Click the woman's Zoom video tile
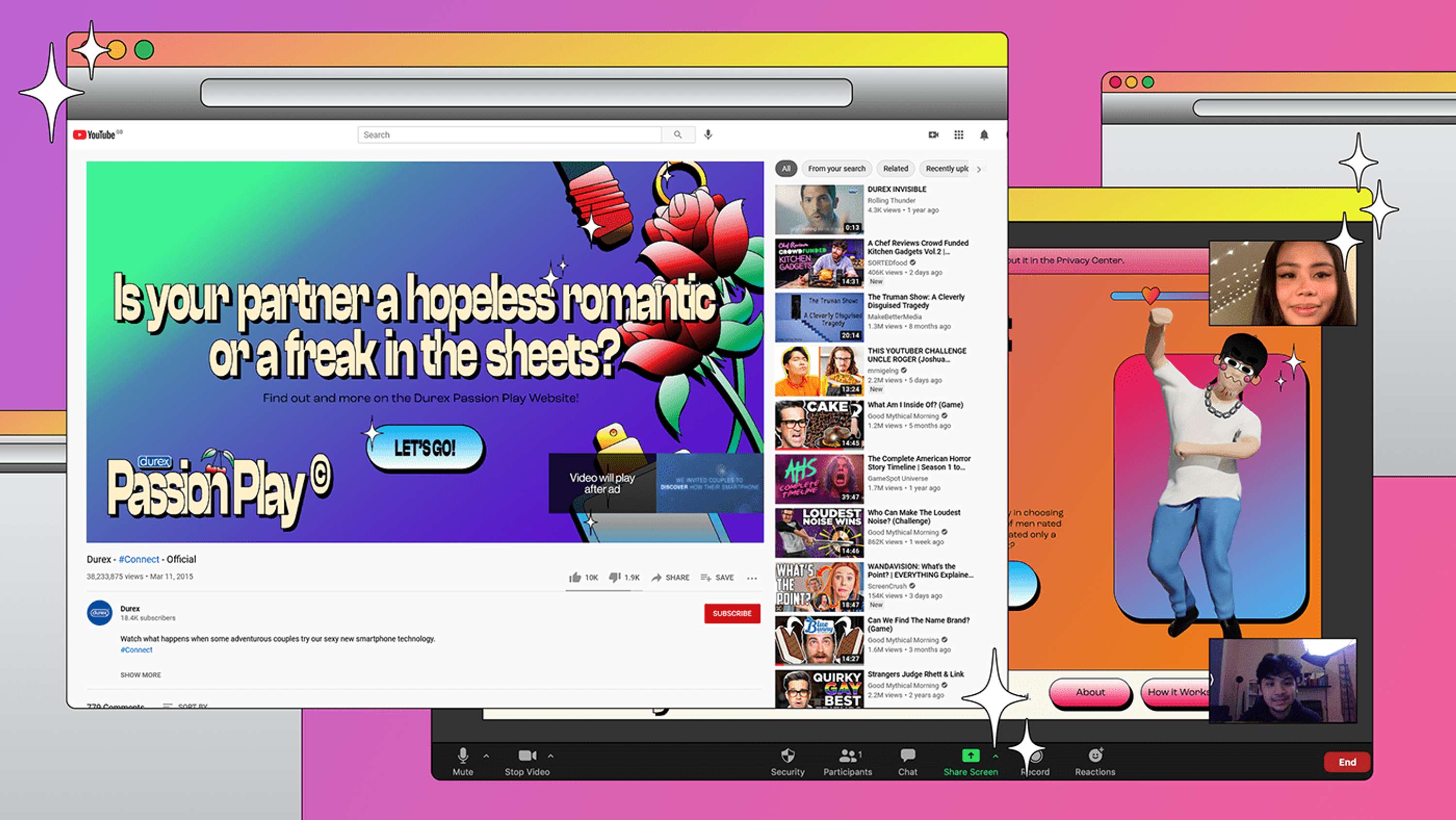Image resolution: width=1456 pixels, height=820 pixels. click(x=1282, y=283)
